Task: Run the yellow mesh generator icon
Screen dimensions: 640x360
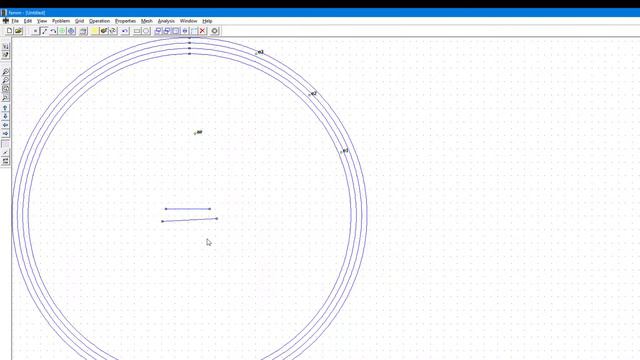Action: 95,31
